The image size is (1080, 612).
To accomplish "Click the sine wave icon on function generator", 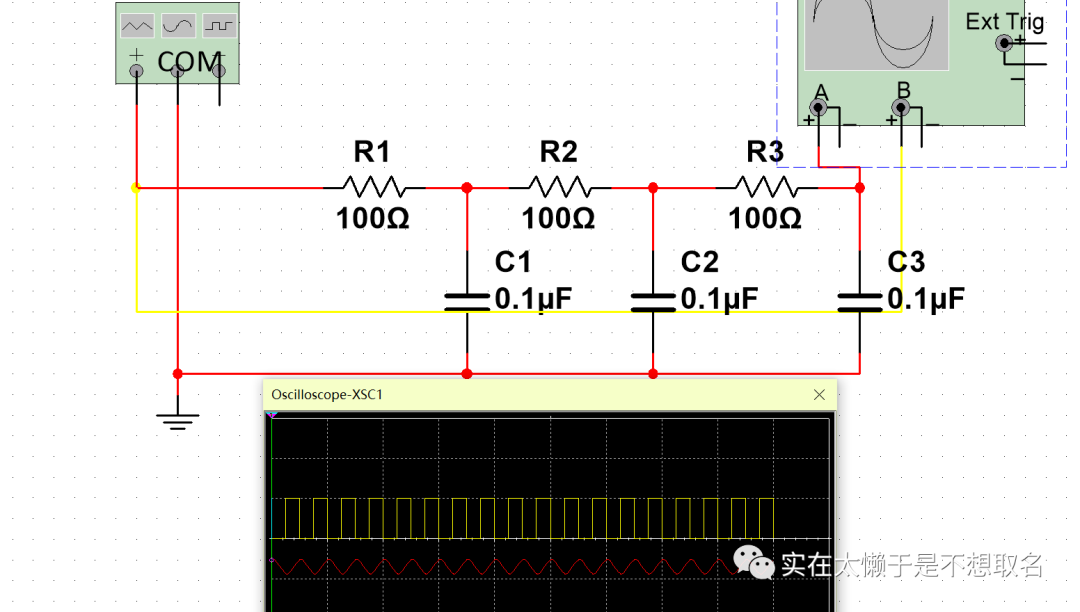I will [178, 25].
